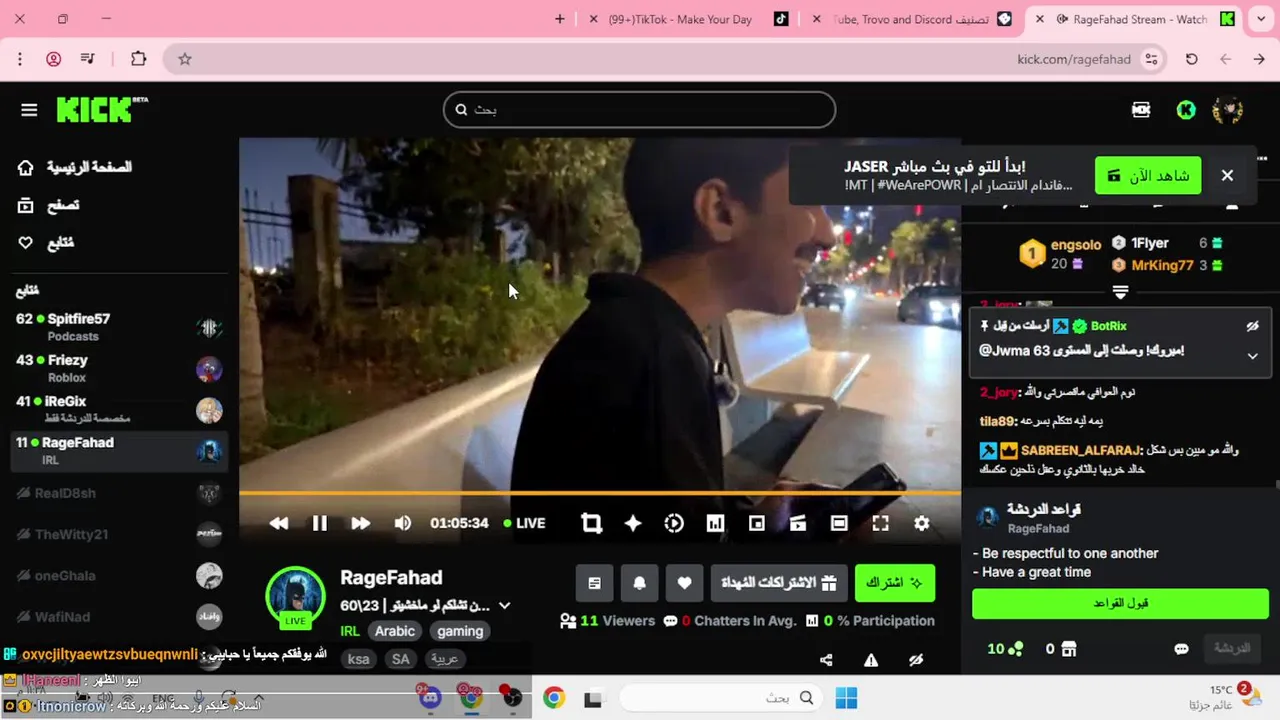Click Chrome icon next to taskbar search

(553, 698)
